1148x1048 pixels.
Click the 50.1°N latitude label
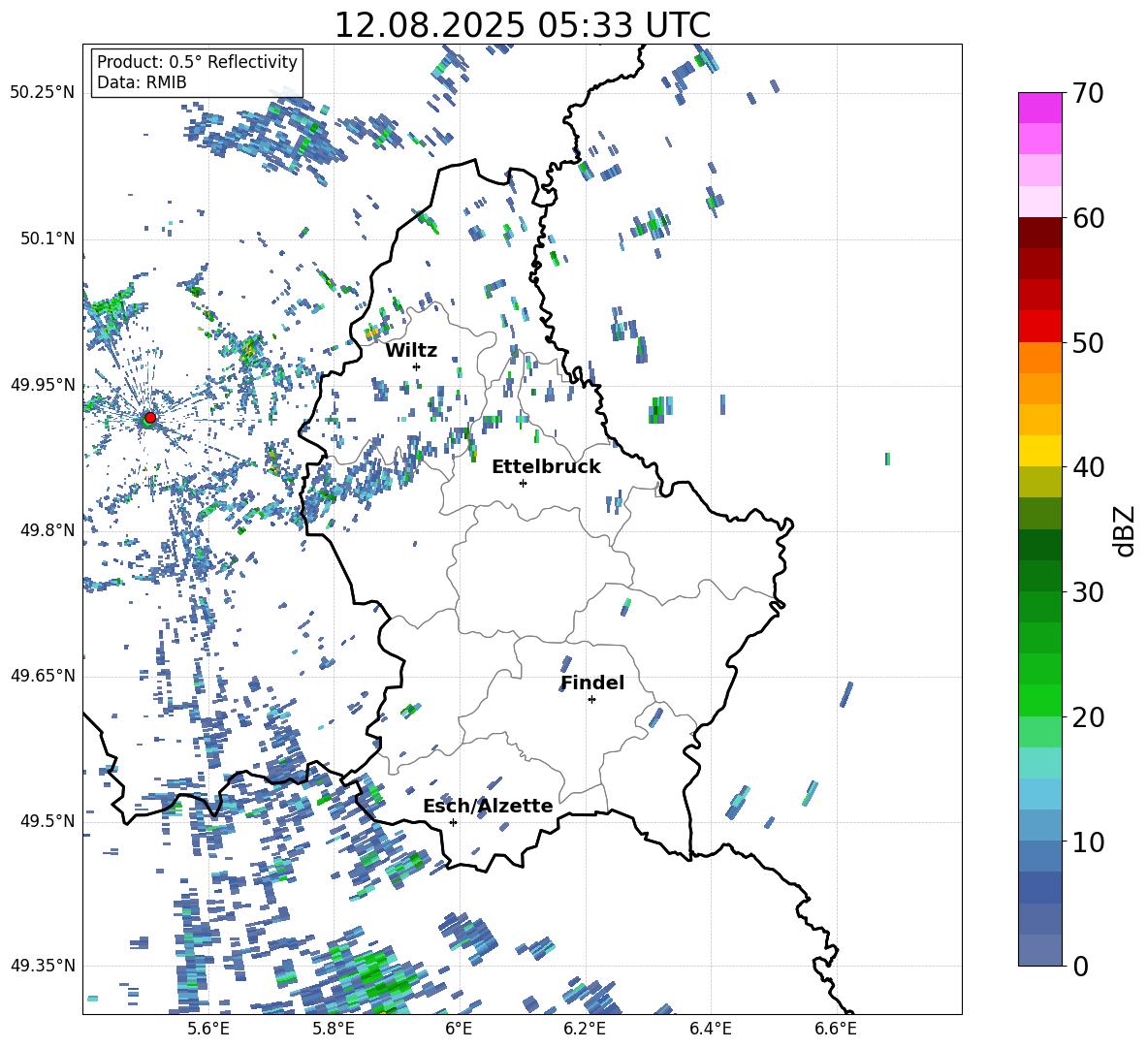[48, 238]
